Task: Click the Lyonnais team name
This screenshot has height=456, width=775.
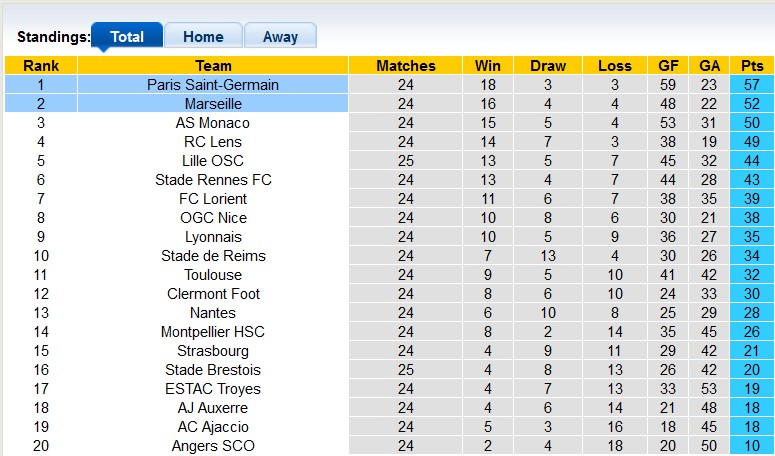Action: coord(213,237)
